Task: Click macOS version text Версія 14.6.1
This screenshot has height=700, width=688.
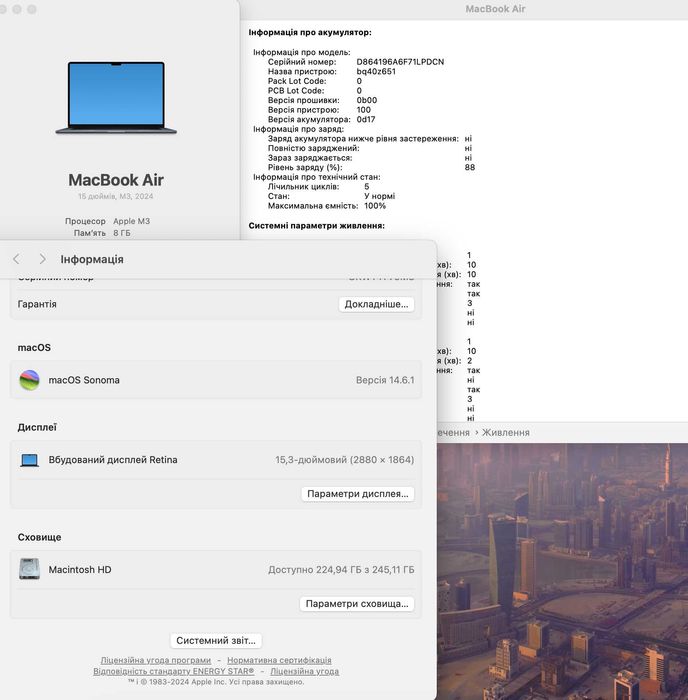Action: (x=385, y=380)
